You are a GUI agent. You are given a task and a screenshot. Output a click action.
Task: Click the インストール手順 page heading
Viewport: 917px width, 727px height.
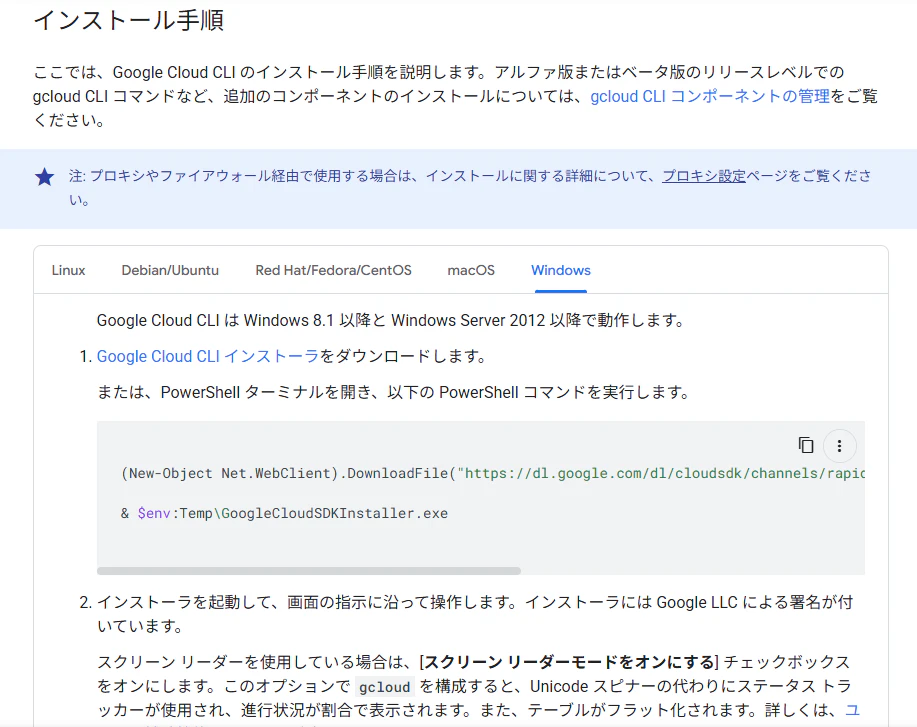[x=129, y=20]
